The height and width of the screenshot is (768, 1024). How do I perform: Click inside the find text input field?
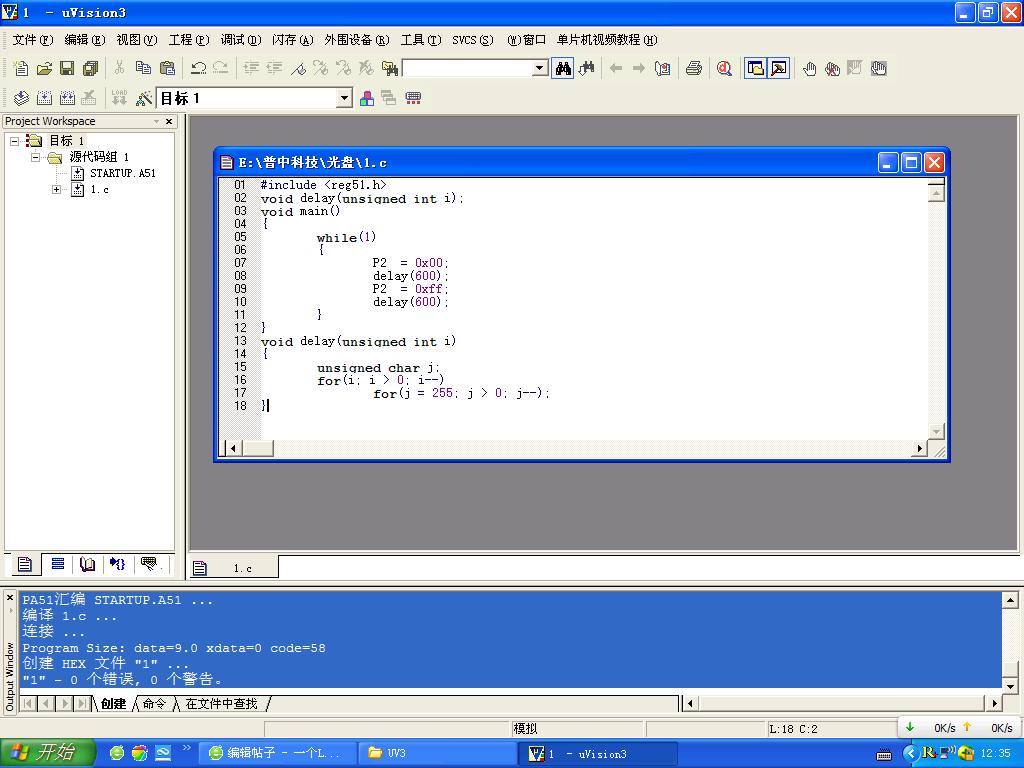[468, 68]
